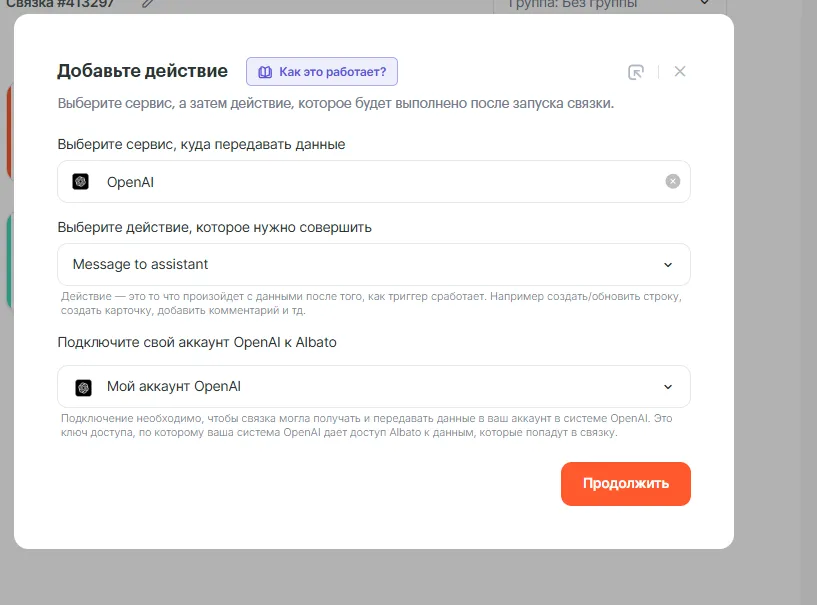Close the Добавьте действие dialog
The image size is (817, 605).
coord(680,72)
